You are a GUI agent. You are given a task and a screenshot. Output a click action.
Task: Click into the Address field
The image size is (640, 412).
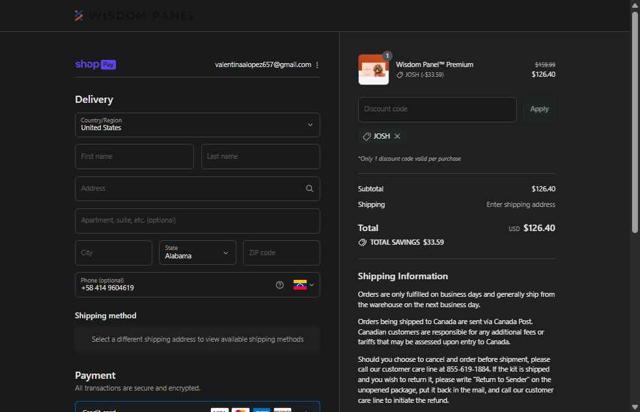[x=198, y=189]
